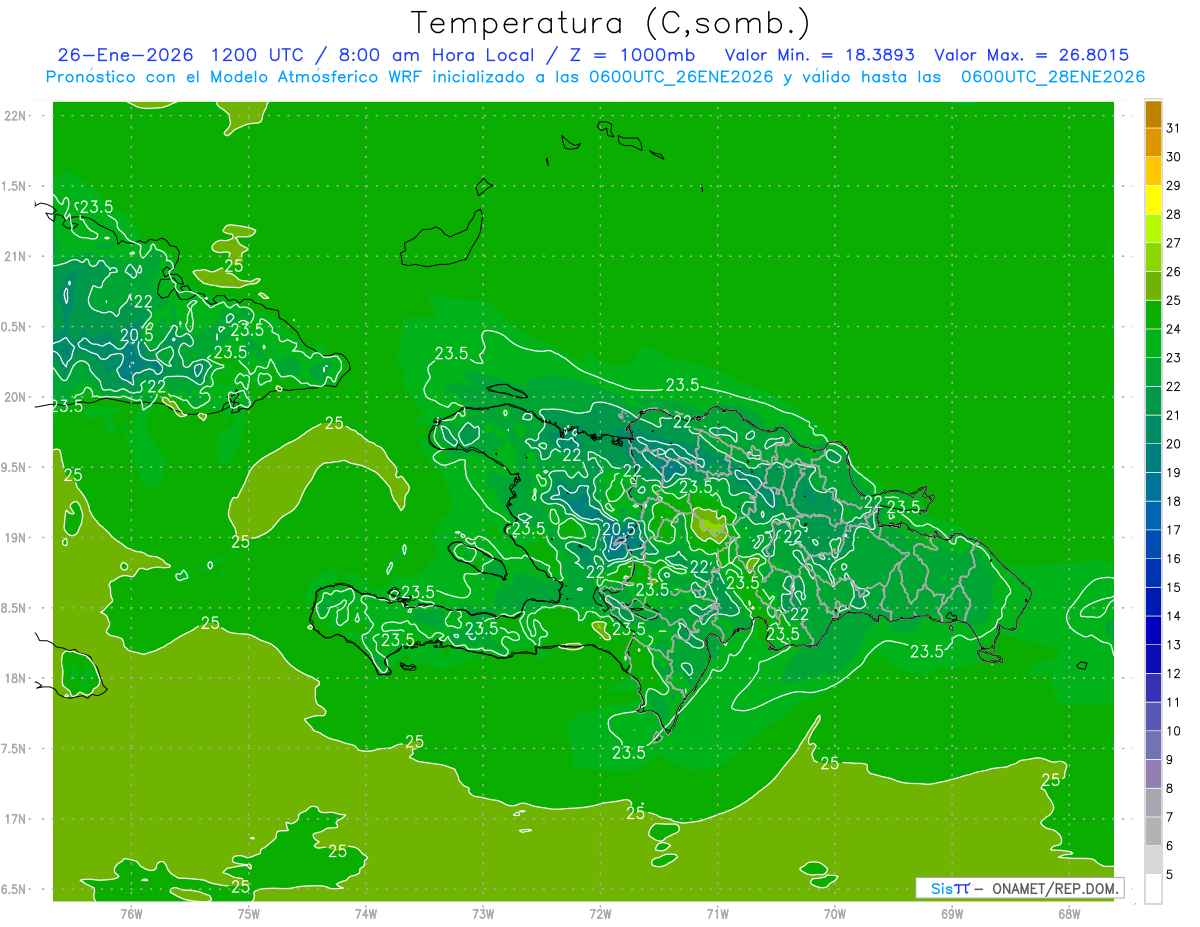
Task: Click the '71W' longitude axis label
Action: pos(717,915)
